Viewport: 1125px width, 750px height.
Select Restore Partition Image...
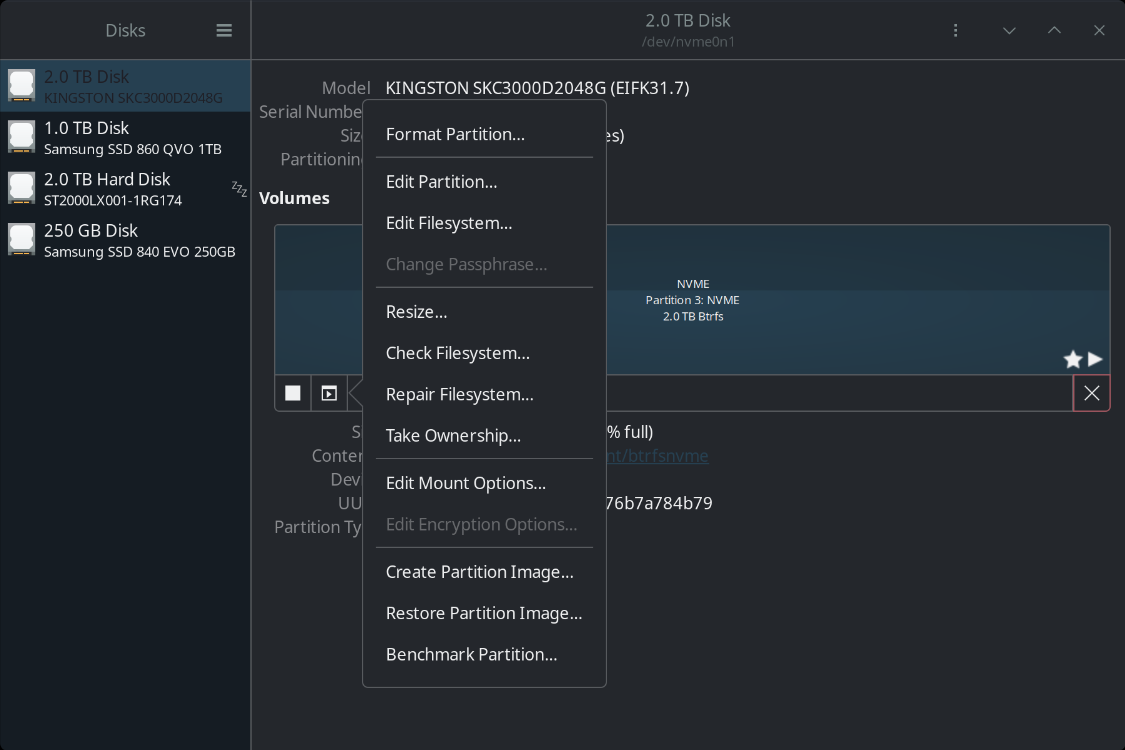point(484,614)
